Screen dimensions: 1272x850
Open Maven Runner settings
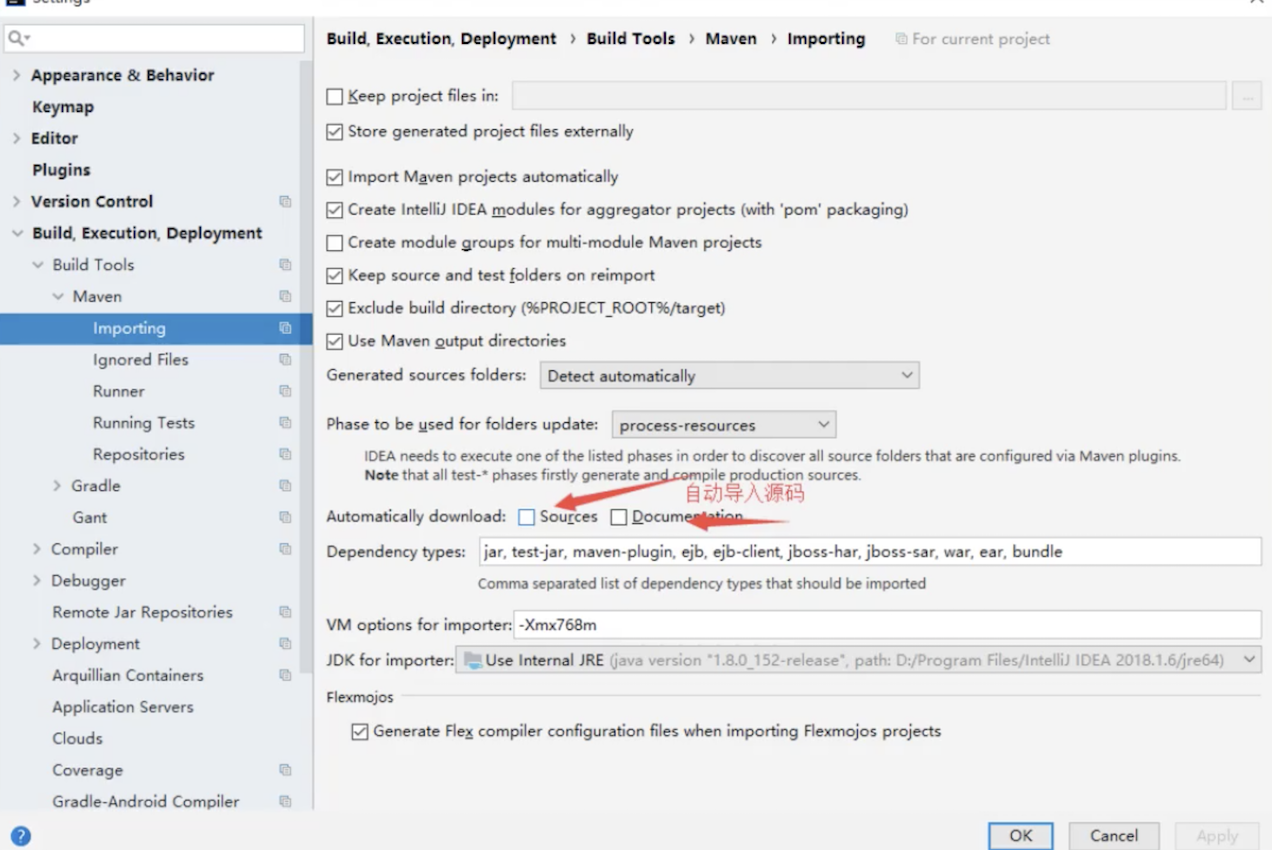pos(119,391)
